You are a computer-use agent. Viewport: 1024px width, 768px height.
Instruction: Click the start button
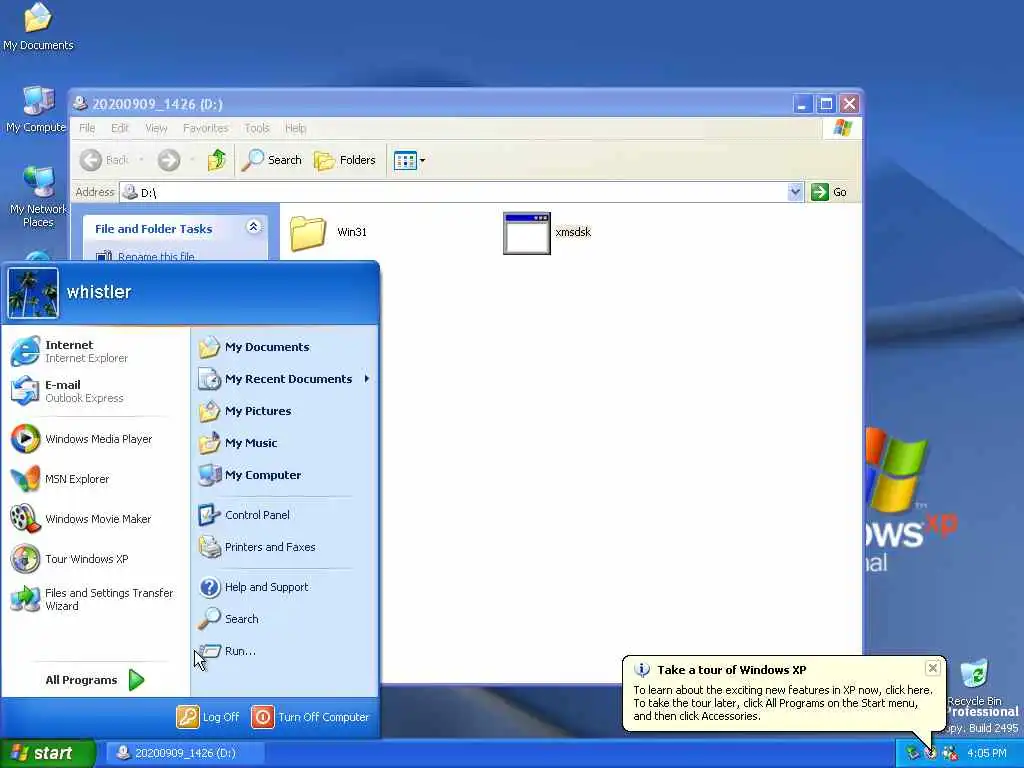pos(47,753)
